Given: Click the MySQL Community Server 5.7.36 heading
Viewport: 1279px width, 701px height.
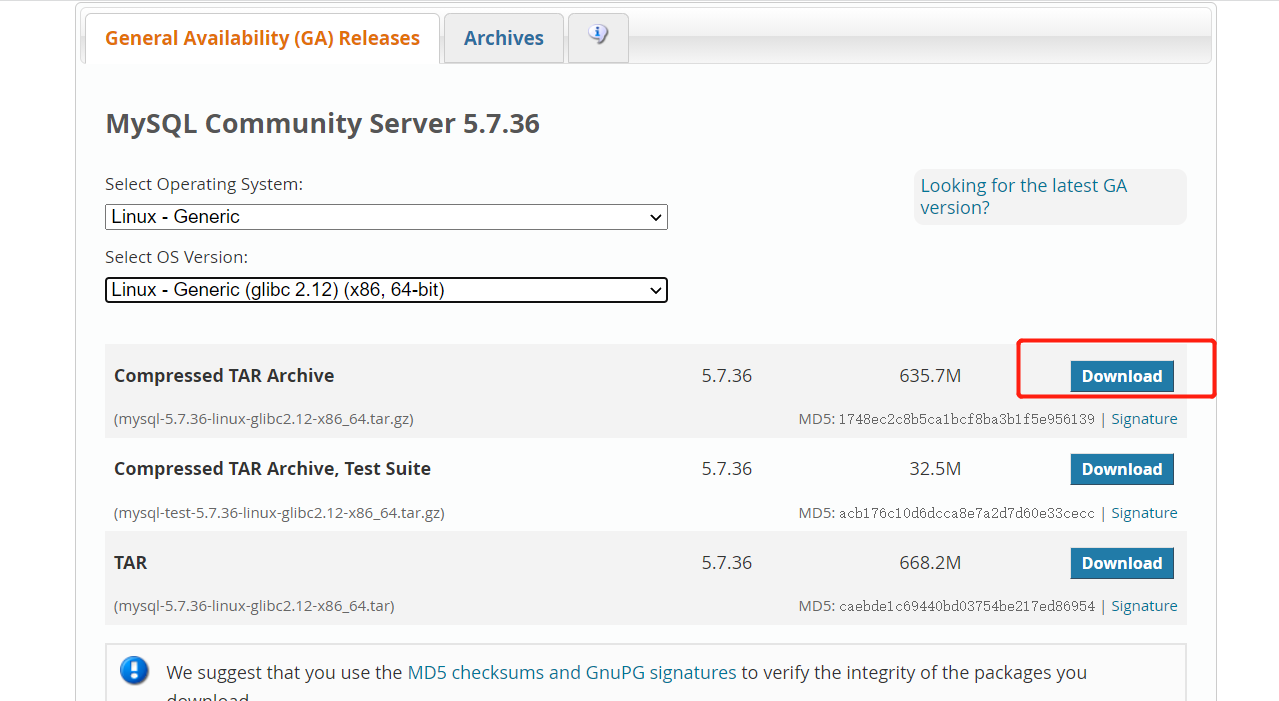Looking at the screenshot, I should pyautogui.click(x=322, y=124).
